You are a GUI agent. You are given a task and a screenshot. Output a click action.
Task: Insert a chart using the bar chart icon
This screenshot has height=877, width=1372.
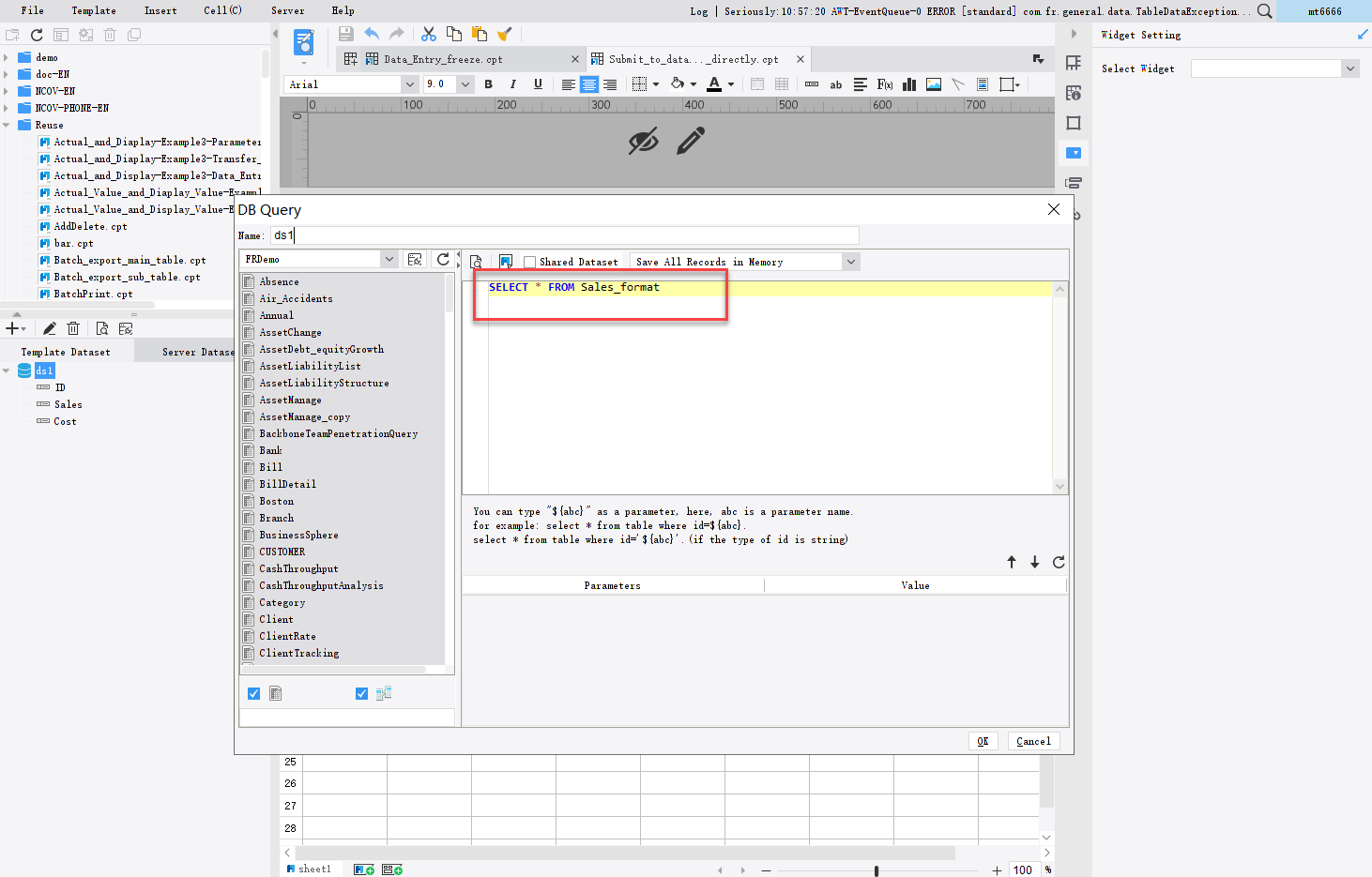coord(909,84)
